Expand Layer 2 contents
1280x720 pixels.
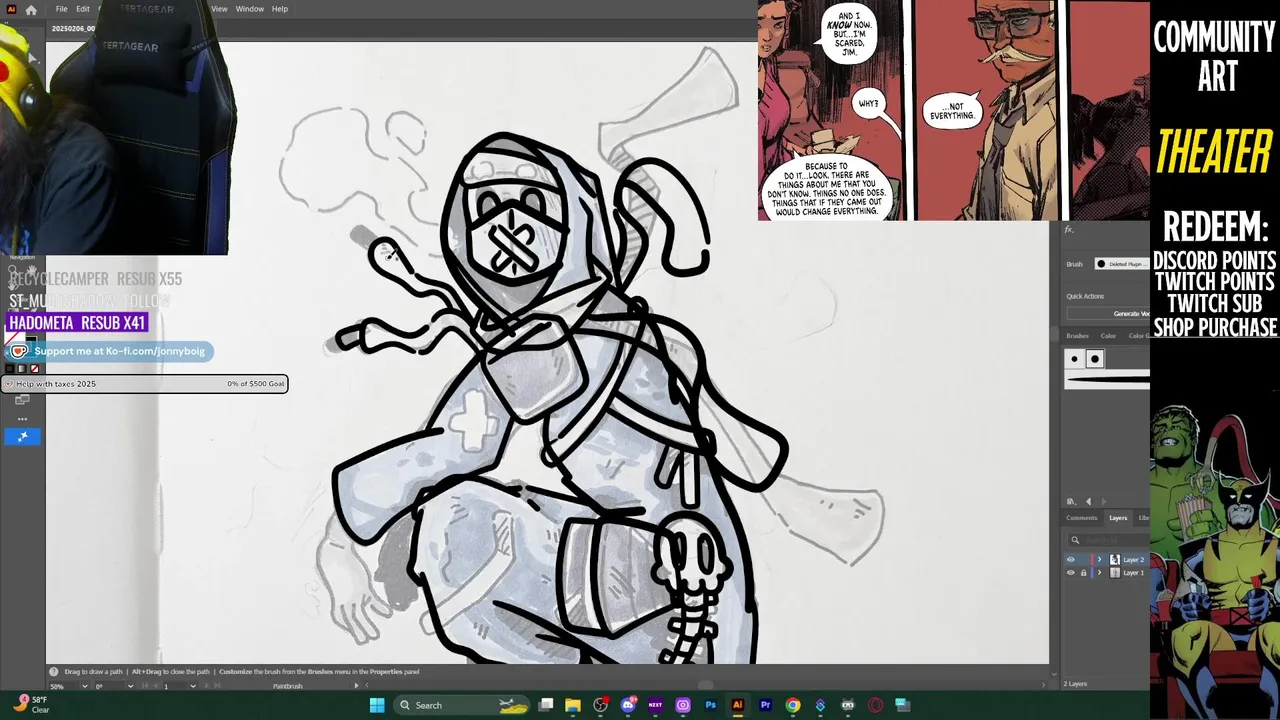coord(1099,560)
